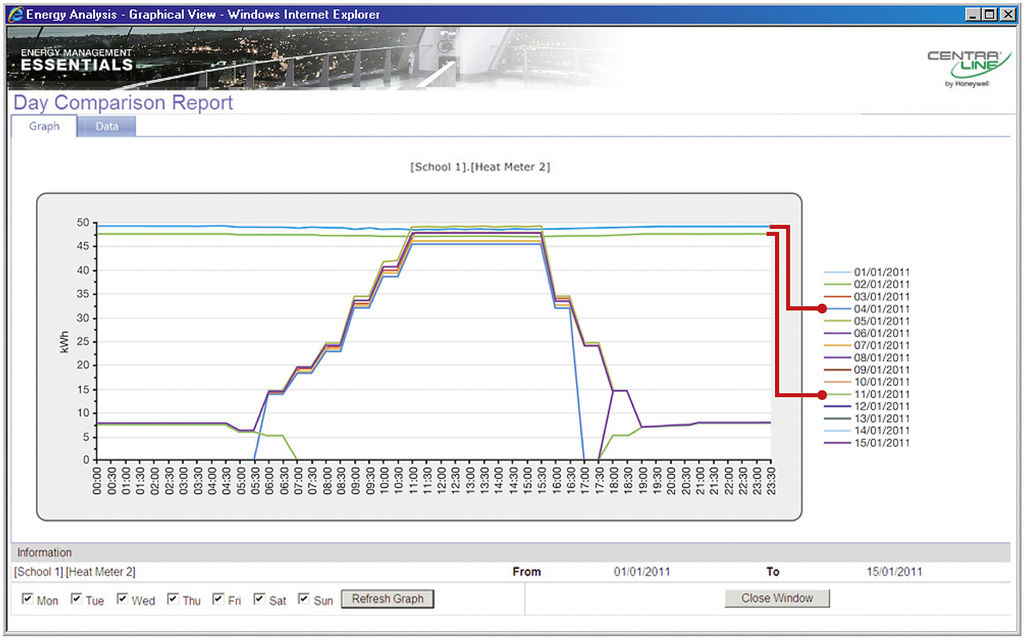Untick the Sun checkbox
The width and height of the screenshot is (1024, 638).
[305, 600]
